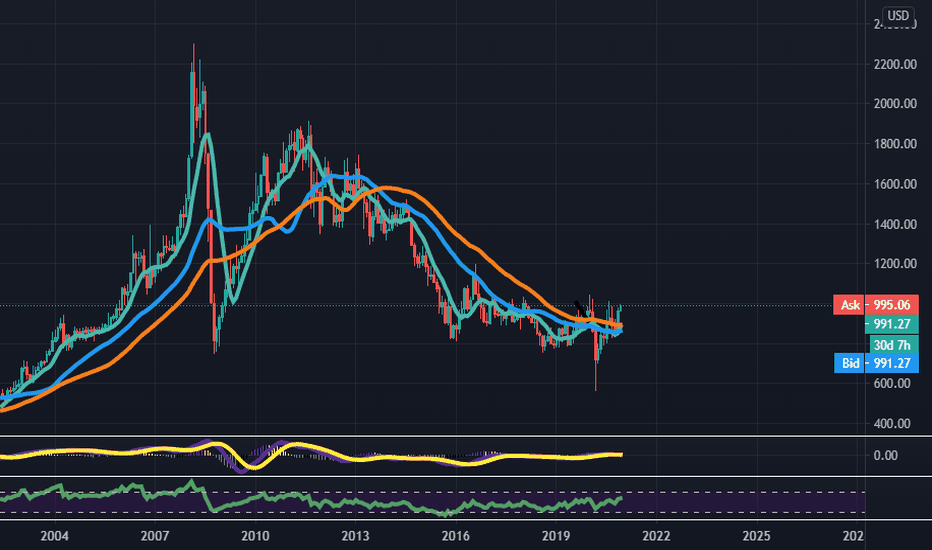
Task: Click the 2013 time axis label
Action: click(x=355, y=536)
